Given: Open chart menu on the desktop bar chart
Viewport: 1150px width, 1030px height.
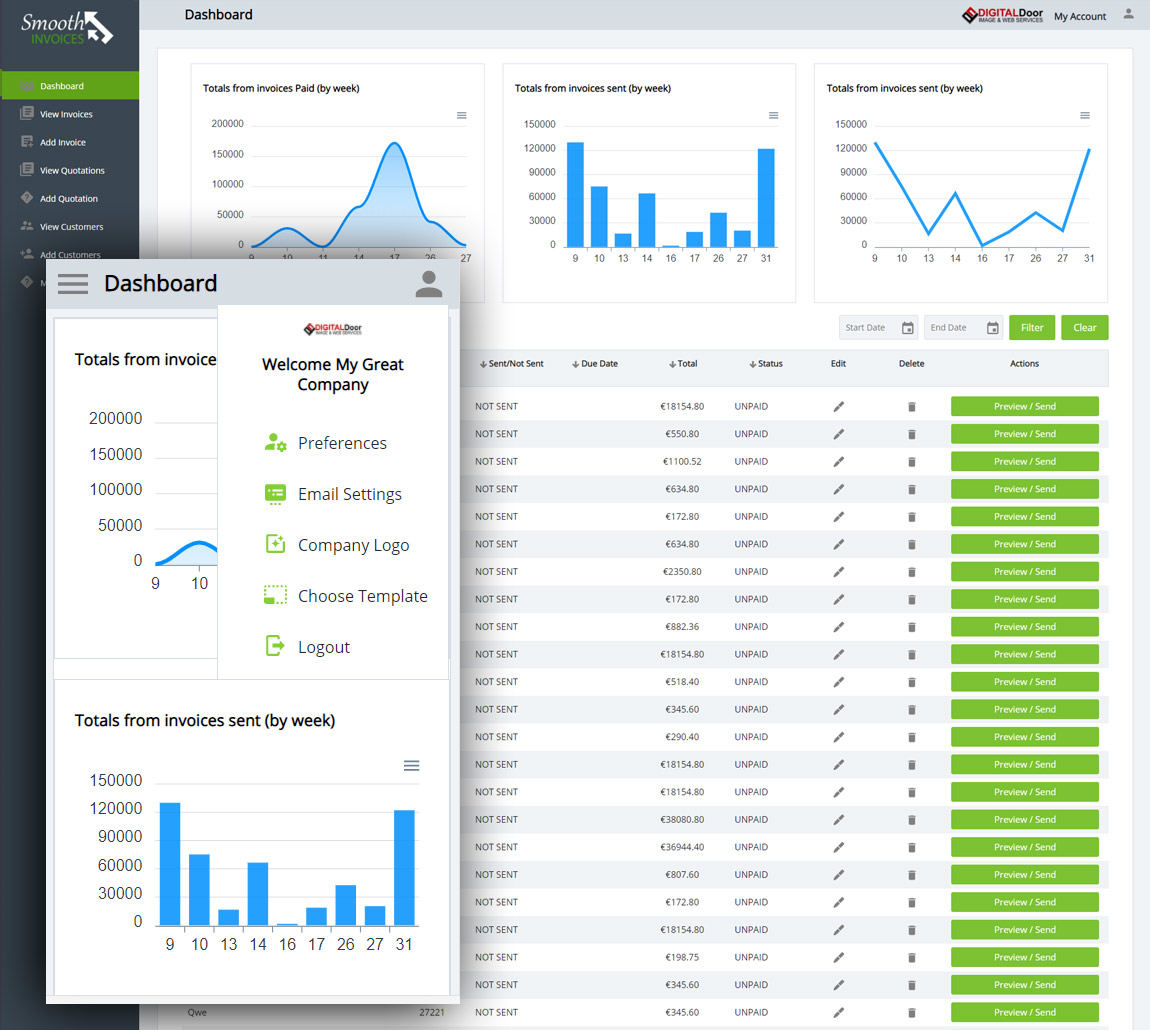Looking at the screenshot, I should 773,116.
